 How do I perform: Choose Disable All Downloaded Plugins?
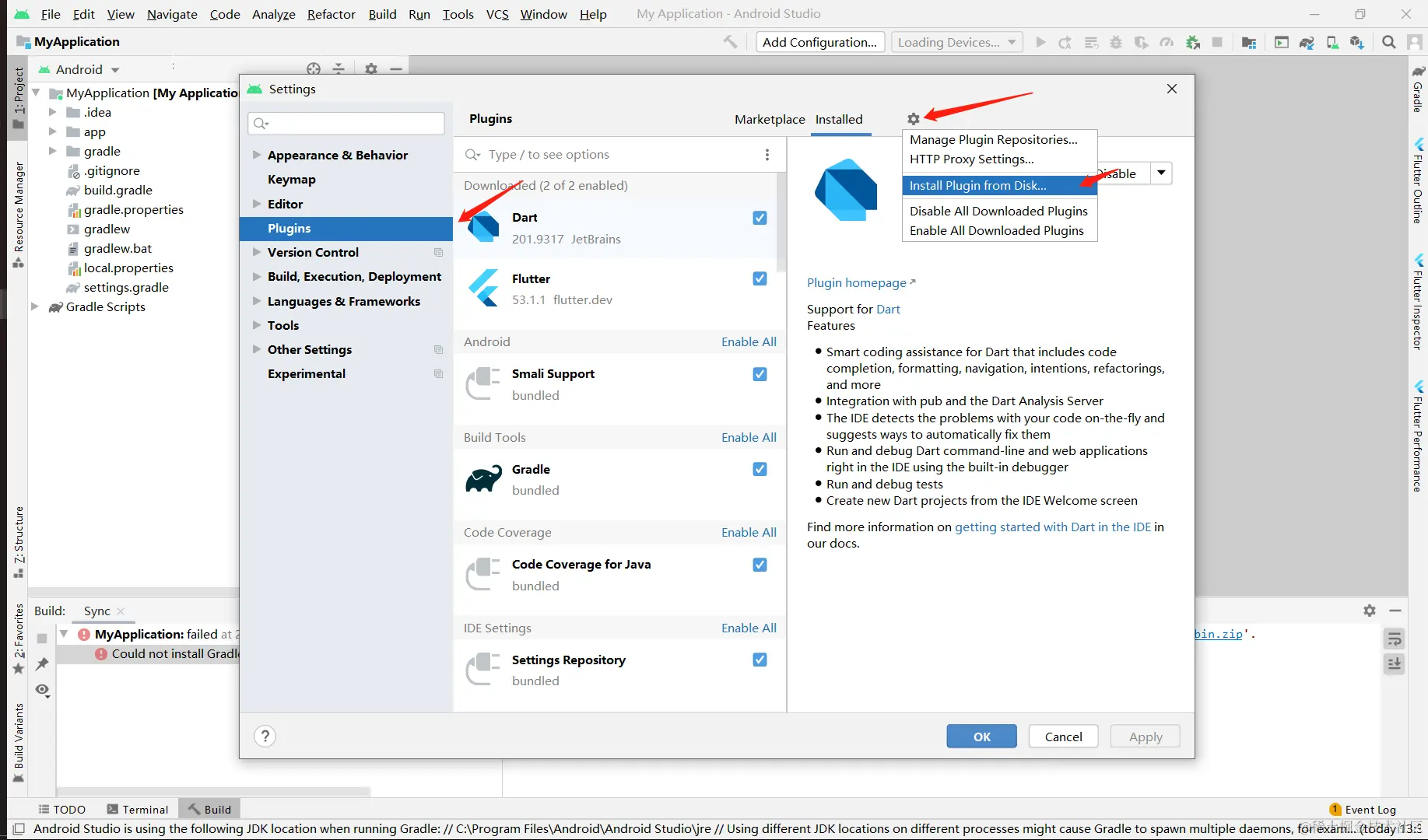(x=999, y=211)
